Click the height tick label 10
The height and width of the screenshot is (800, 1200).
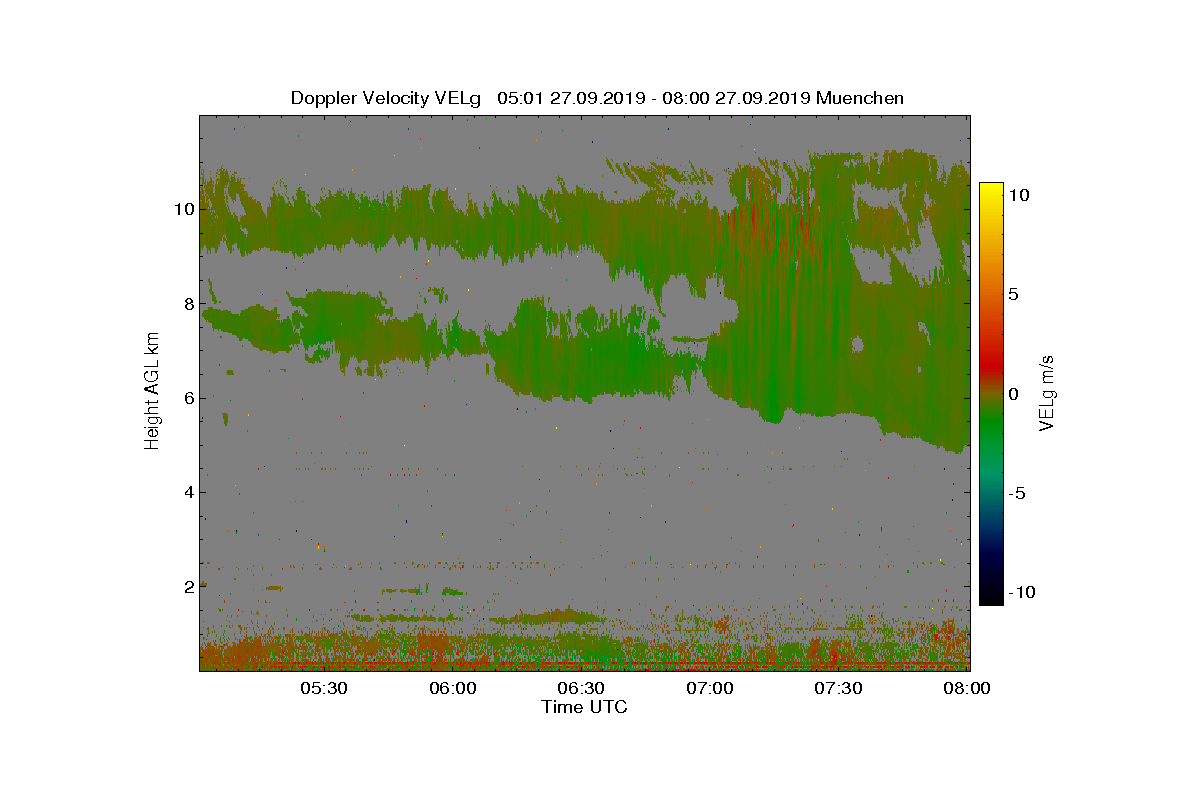tap(183, 209)
